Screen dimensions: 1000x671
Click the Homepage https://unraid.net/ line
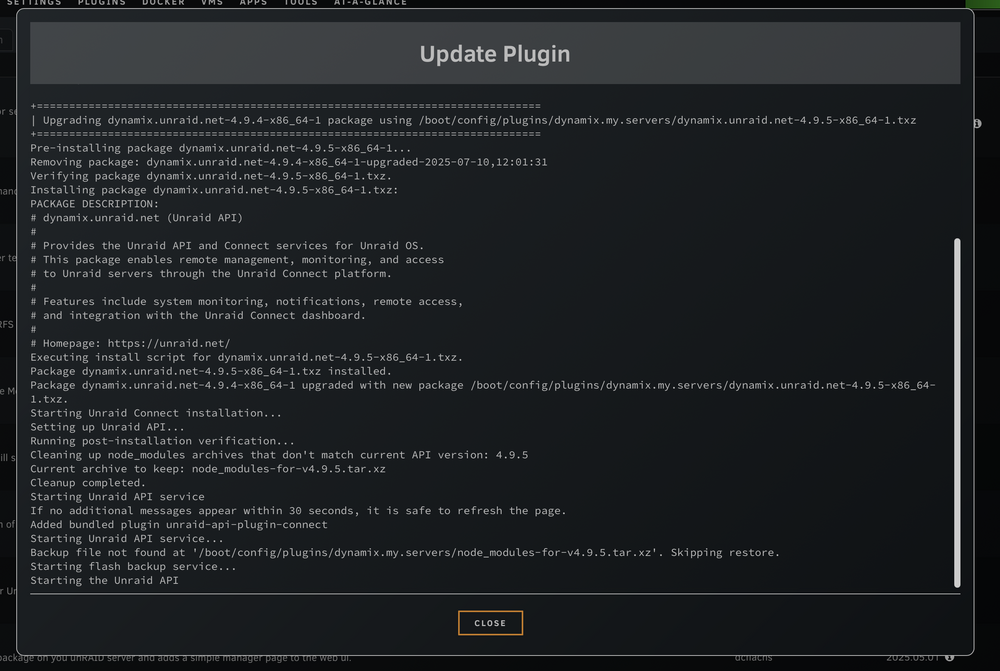click(130, 343)
